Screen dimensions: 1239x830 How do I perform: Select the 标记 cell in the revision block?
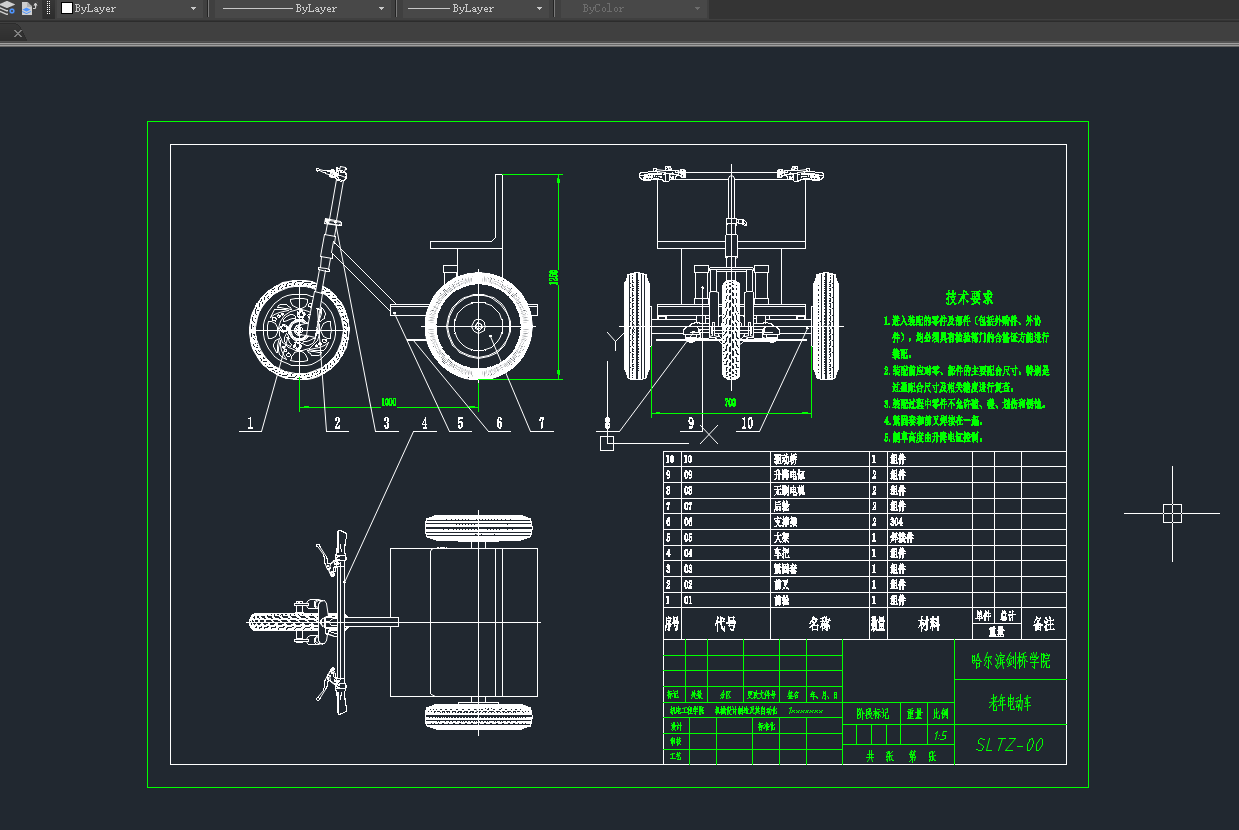[673, 694]
